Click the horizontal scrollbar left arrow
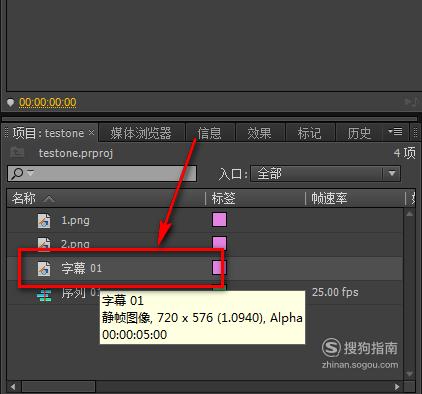This screenshot has width=422, height=394. [x=13, y=387]
